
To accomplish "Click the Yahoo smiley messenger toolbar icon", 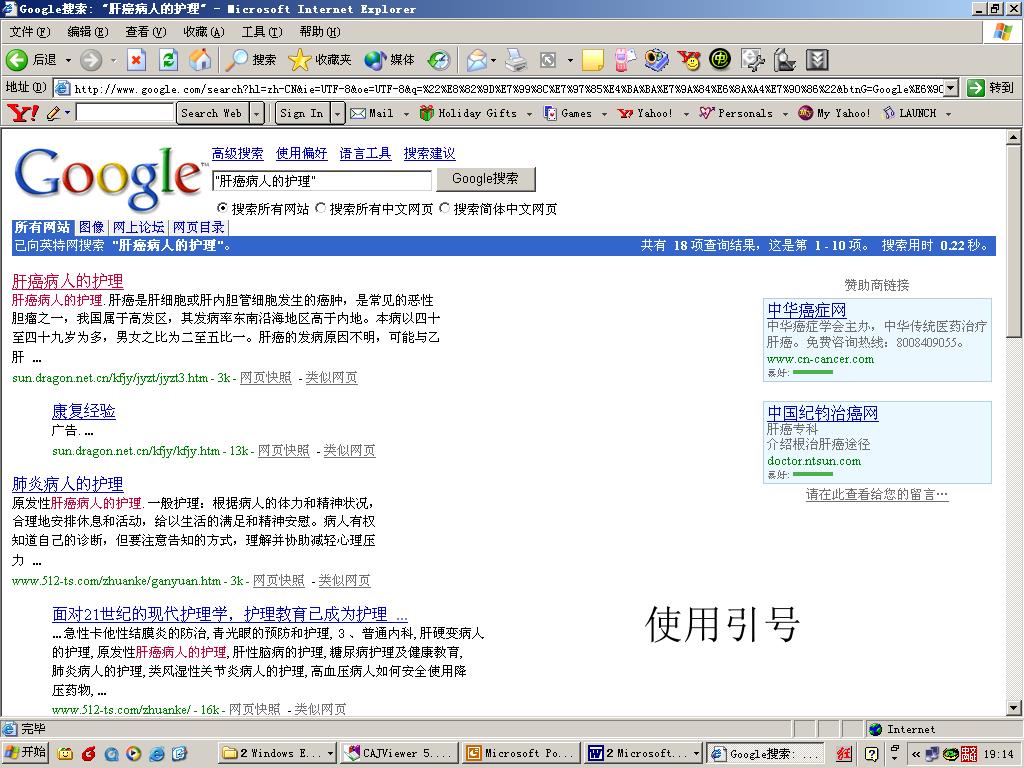I will click(688, 60).
